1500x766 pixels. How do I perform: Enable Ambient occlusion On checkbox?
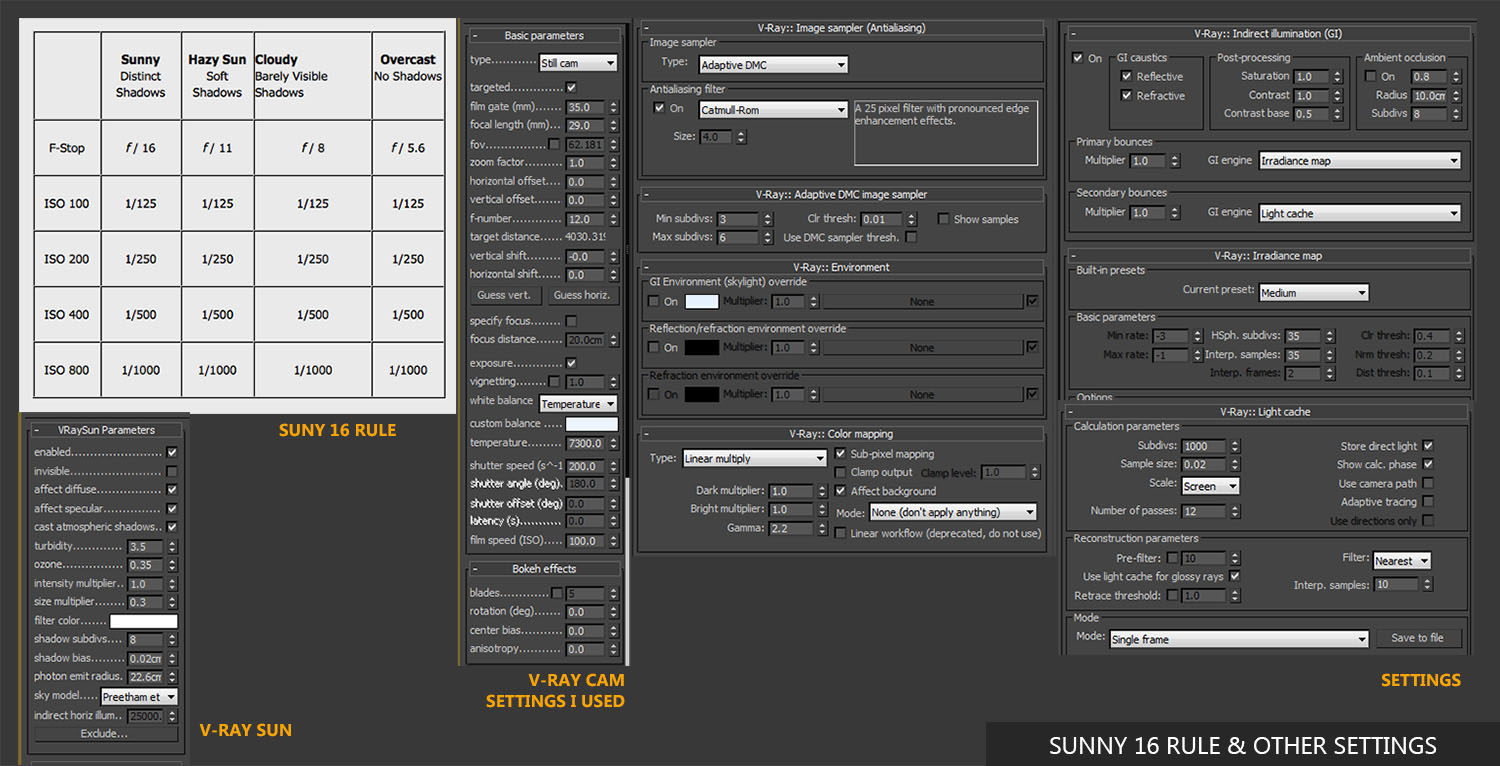(x=1371, y=77)
